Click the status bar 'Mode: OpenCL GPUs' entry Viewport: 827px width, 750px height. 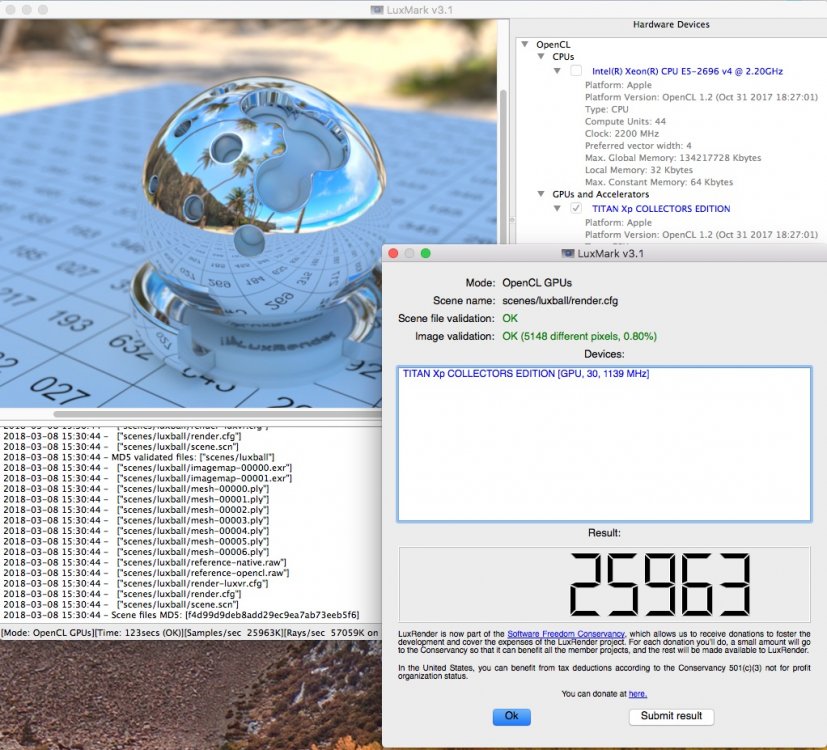point(48,632)
